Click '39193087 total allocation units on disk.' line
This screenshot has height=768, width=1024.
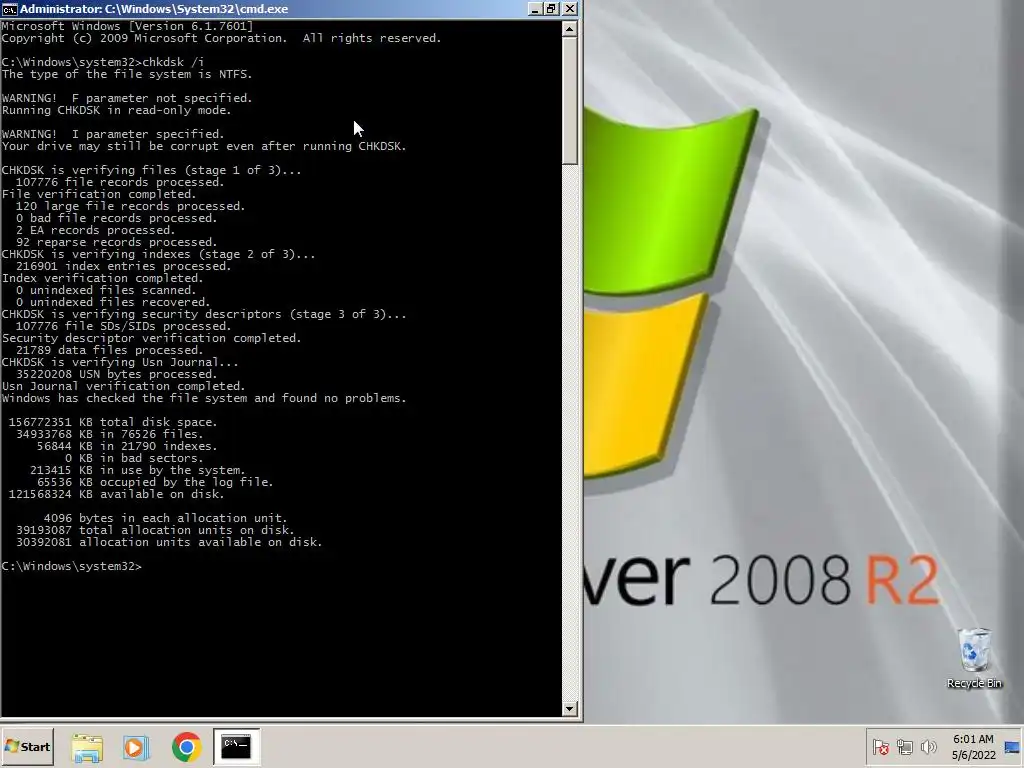coord(155,530)
